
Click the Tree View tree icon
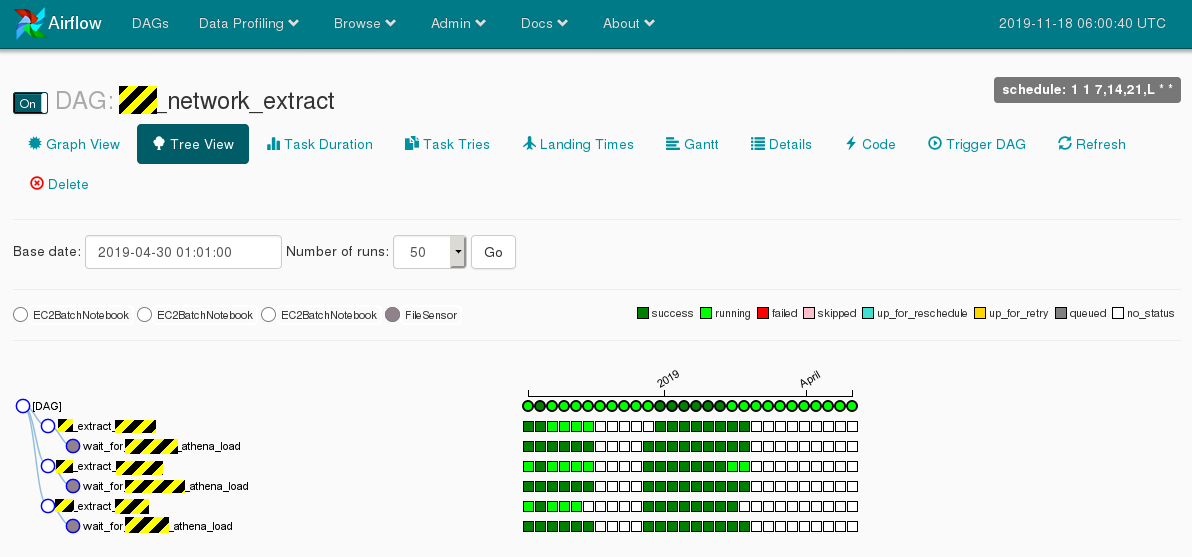(x=159, y=144)
